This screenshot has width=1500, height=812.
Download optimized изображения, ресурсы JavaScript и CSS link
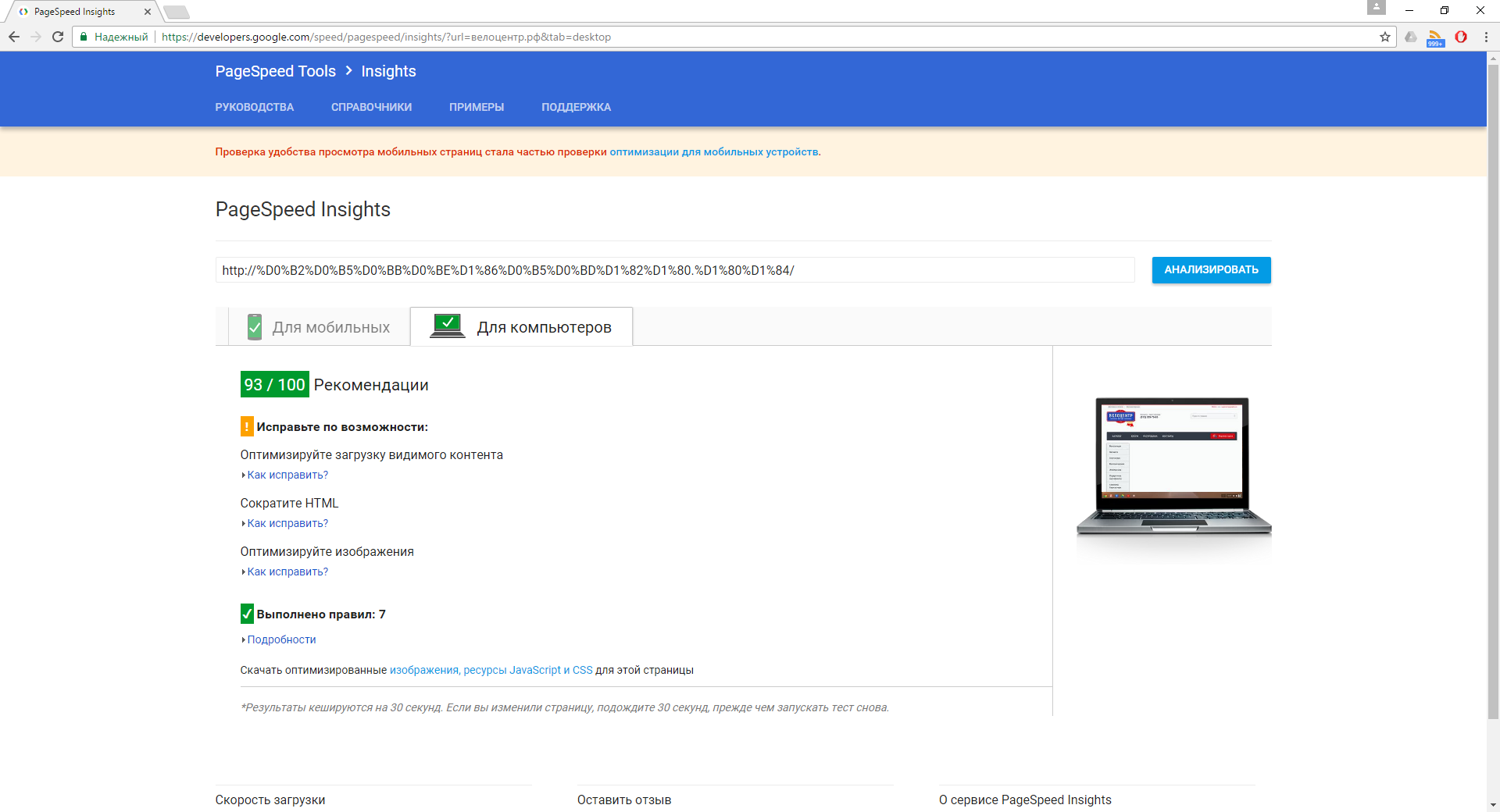click(491, 670)
